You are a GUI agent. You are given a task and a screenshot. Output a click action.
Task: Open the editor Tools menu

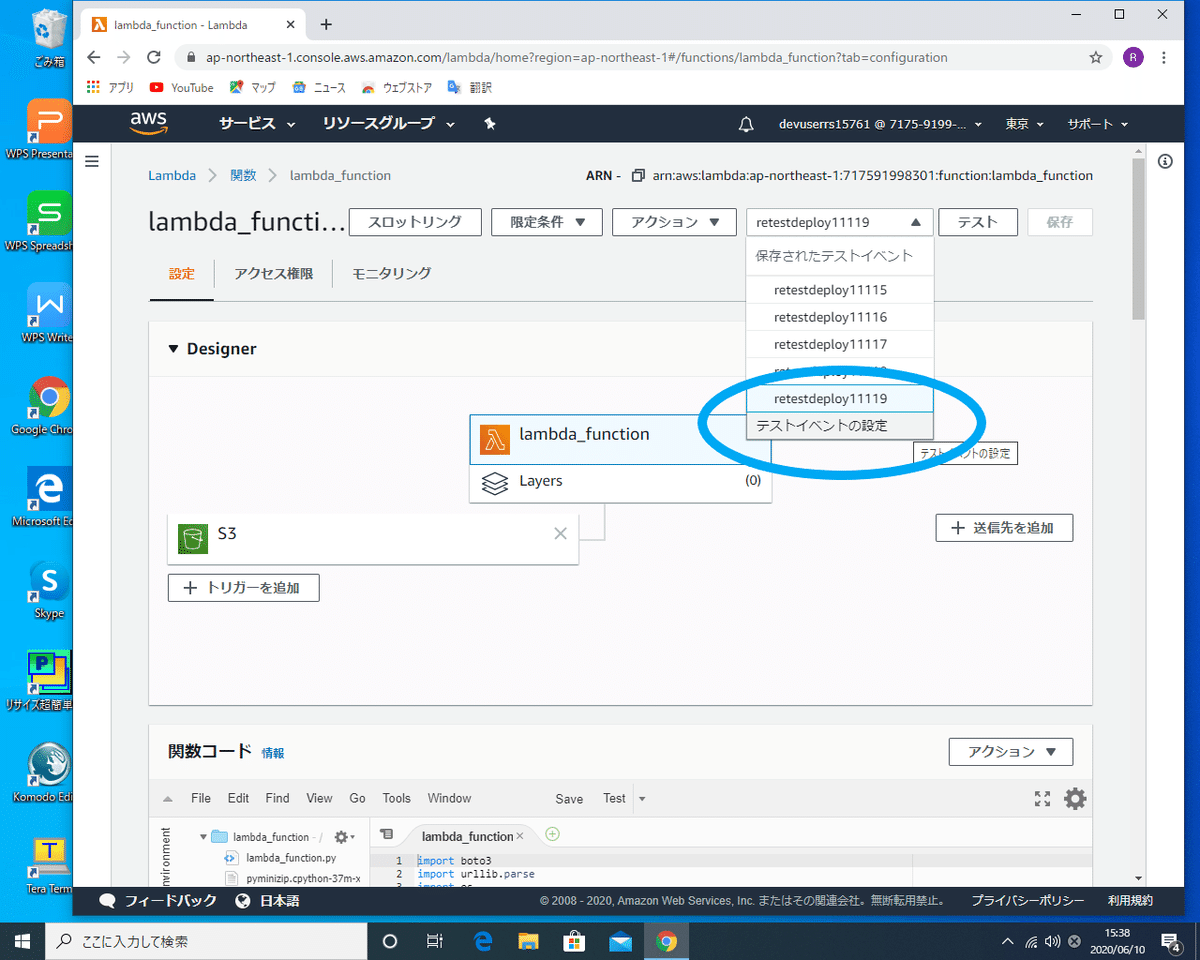point(397,798)
